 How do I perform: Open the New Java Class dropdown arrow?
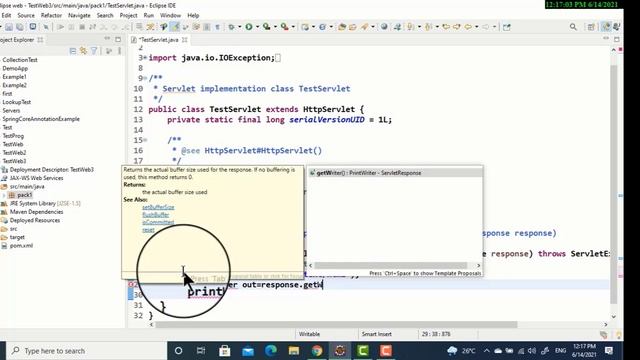coord(331,27)
